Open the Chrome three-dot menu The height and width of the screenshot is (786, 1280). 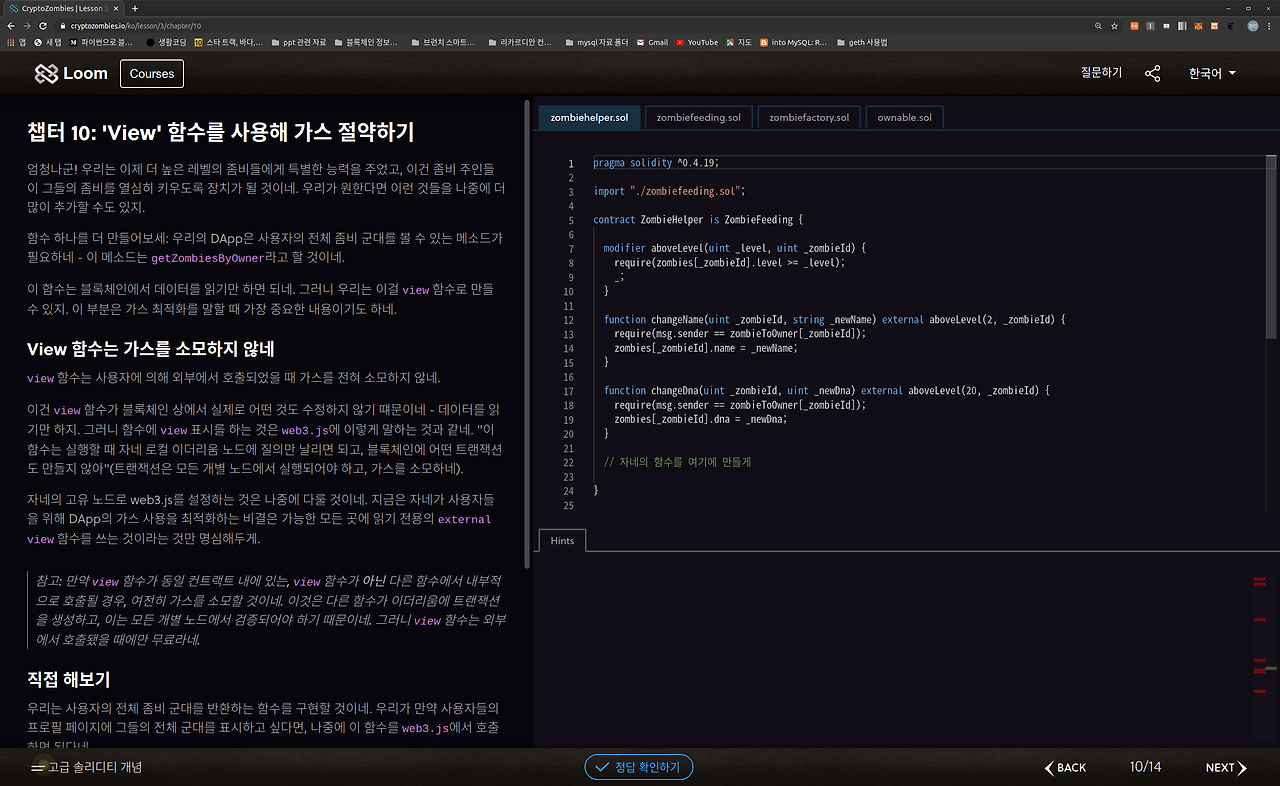pos(1269,25)
